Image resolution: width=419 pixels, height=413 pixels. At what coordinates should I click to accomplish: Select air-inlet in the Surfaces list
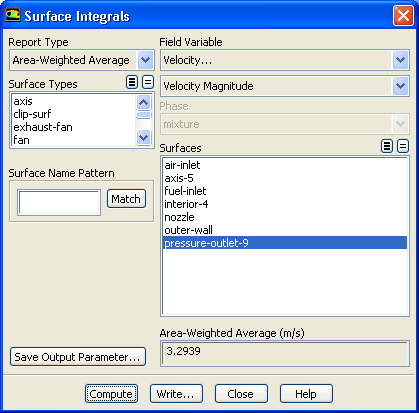point(182,165)
